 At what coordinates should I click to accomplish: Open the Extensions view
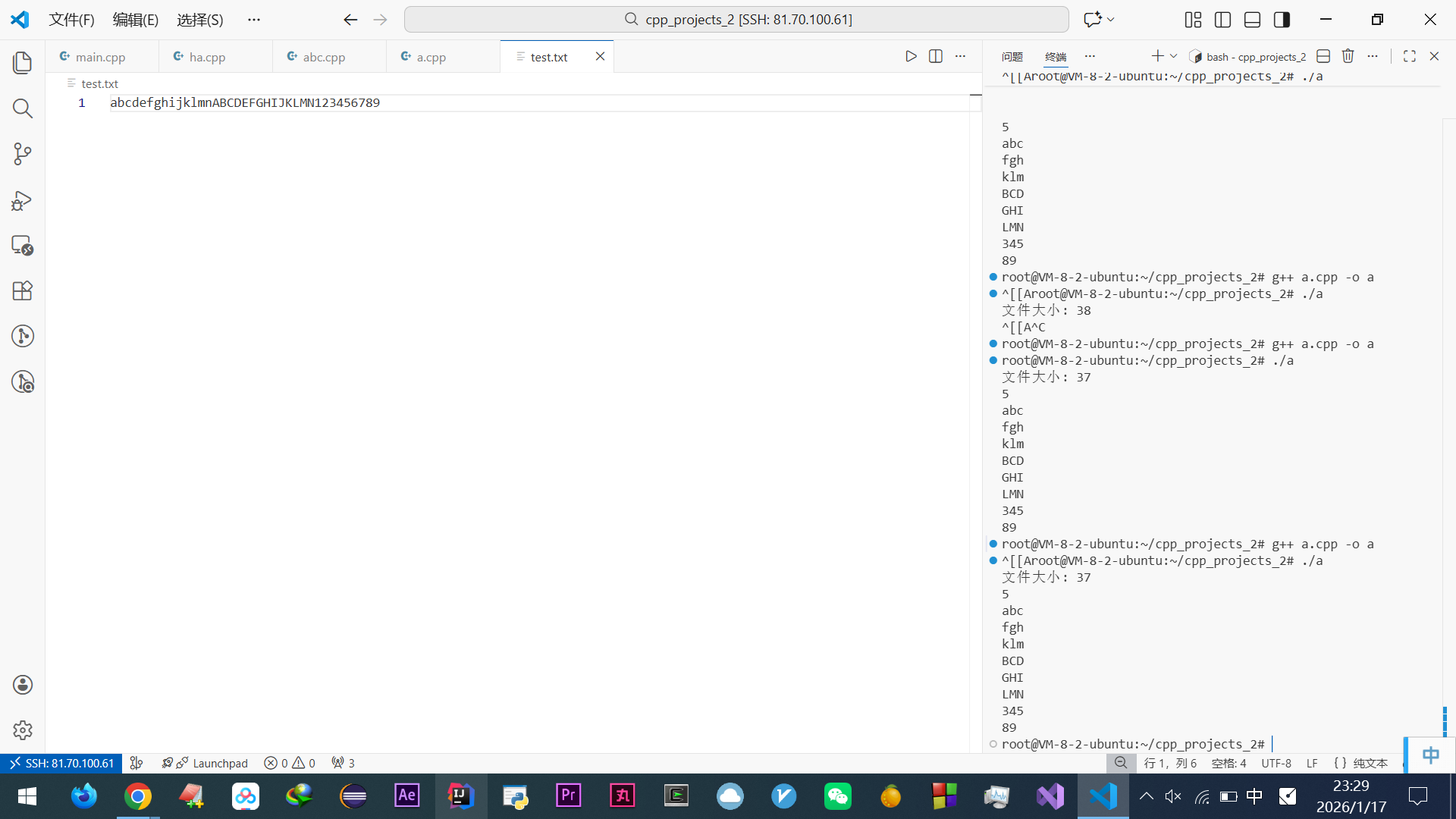tap(23, 291)
